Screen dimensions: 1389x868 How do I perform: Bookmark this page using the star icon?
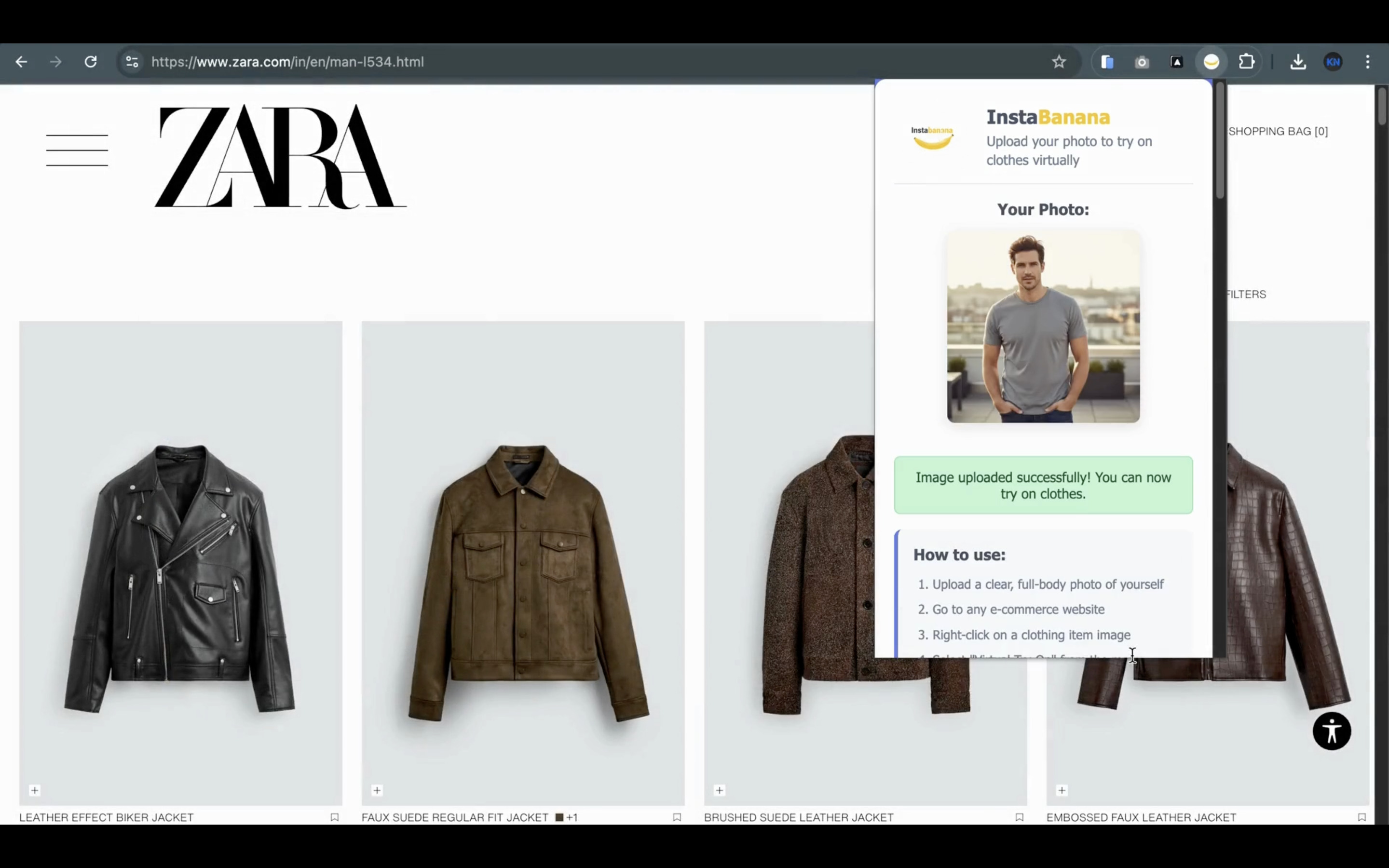click(x=1059, y=62)
